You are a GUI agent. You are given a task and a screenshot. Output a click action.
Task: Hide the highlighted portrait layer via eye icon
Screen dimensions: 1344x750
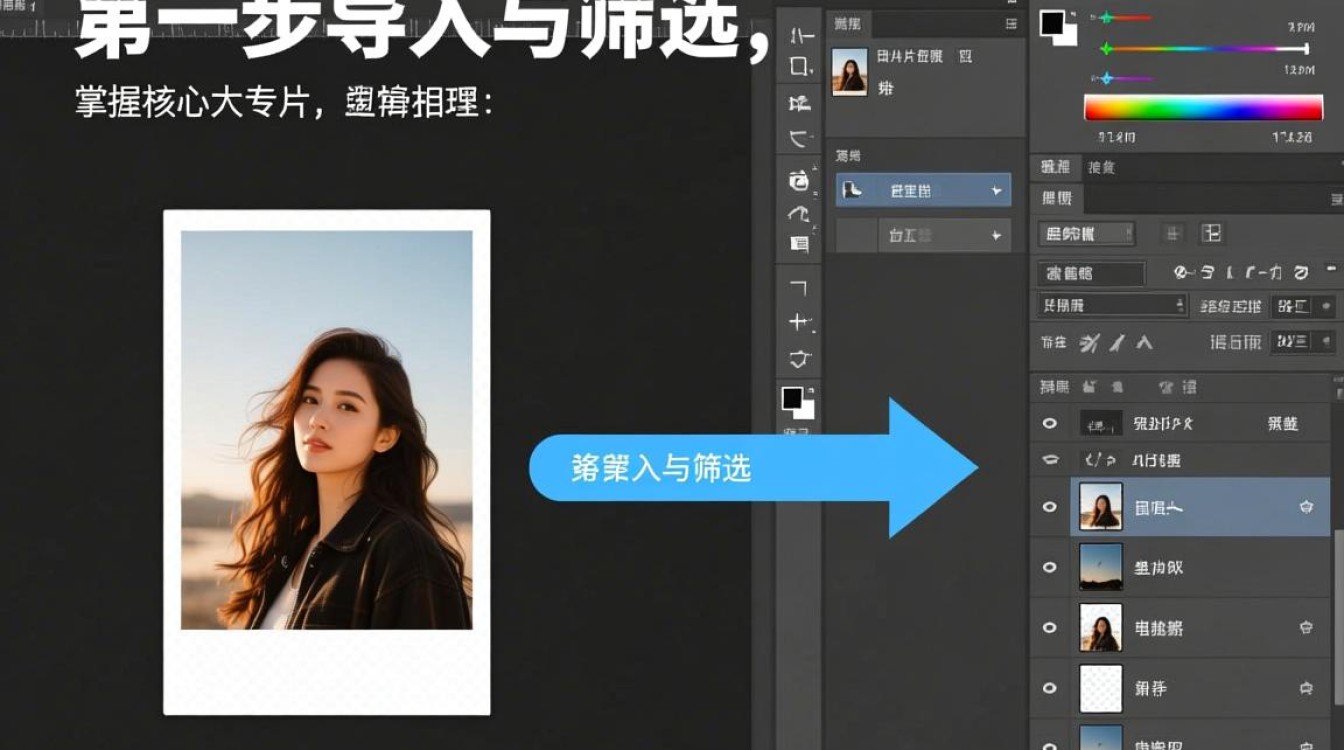click(1049, 507)
